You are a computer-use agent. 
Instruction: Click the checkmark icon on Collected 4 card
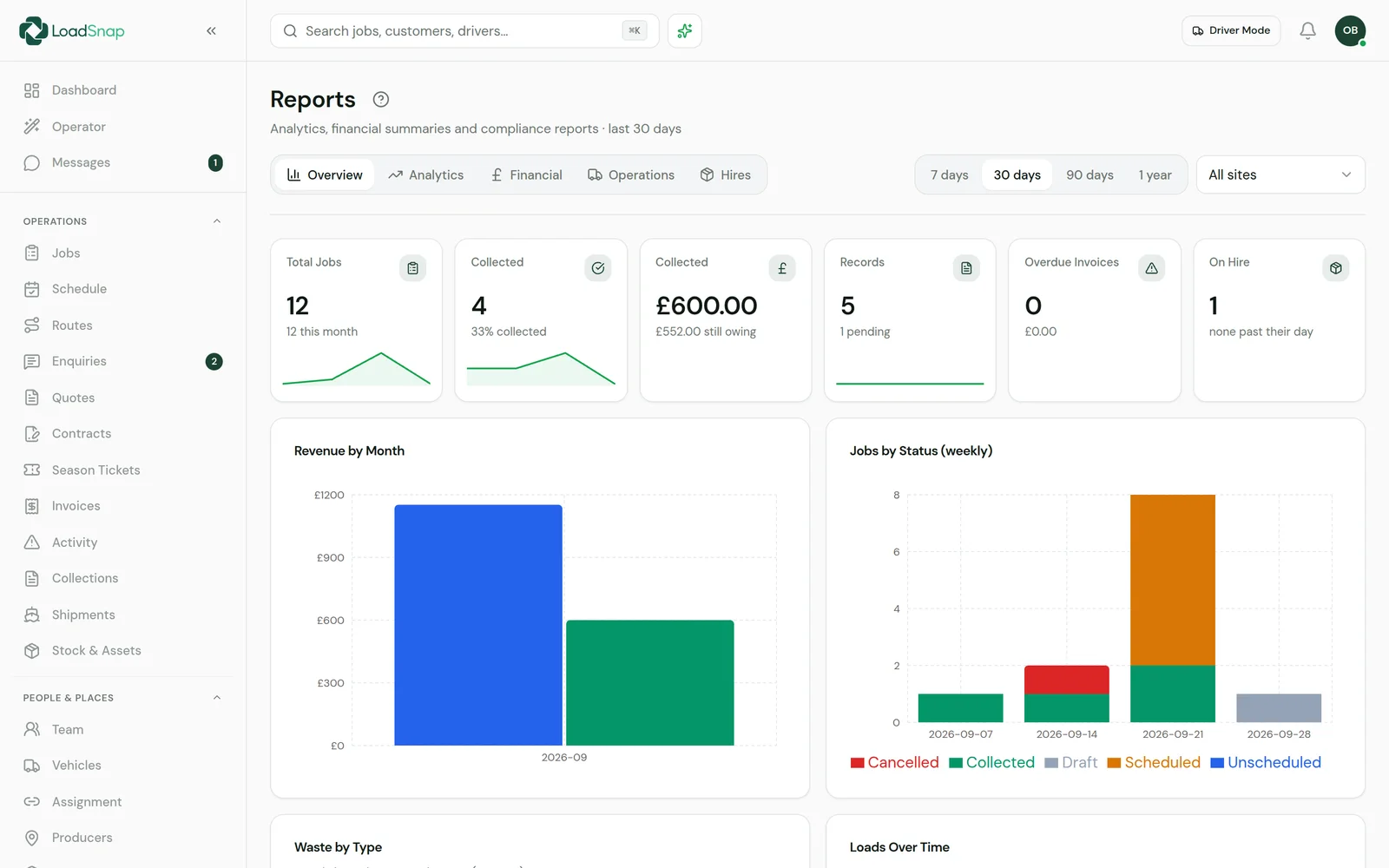click(597, 268)
